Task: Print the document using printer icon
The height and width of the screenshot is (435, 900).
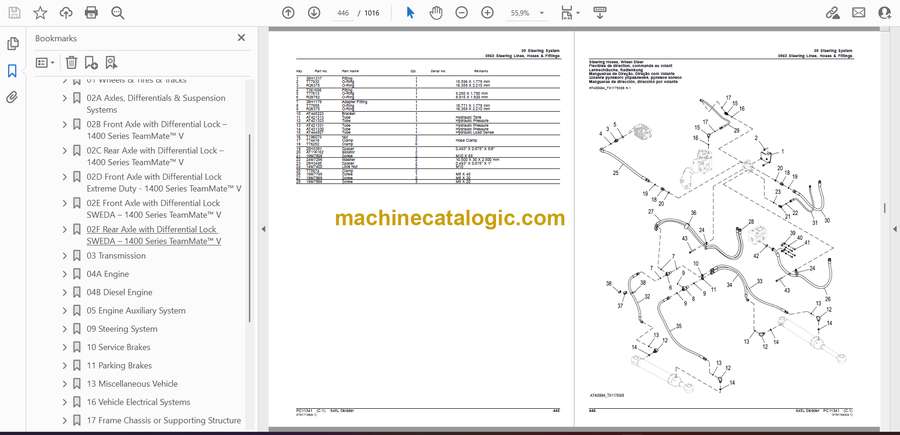Action: point(91,13)
